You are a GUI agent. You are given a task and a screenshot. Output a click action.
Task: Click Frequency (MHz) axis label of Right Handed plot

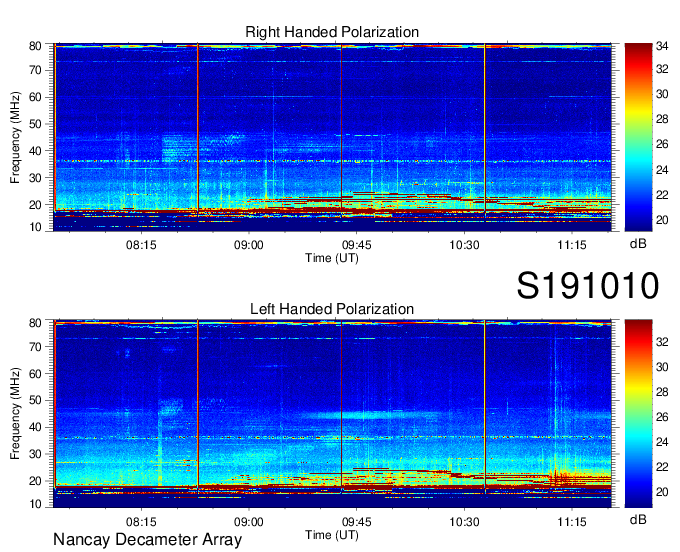15,137
